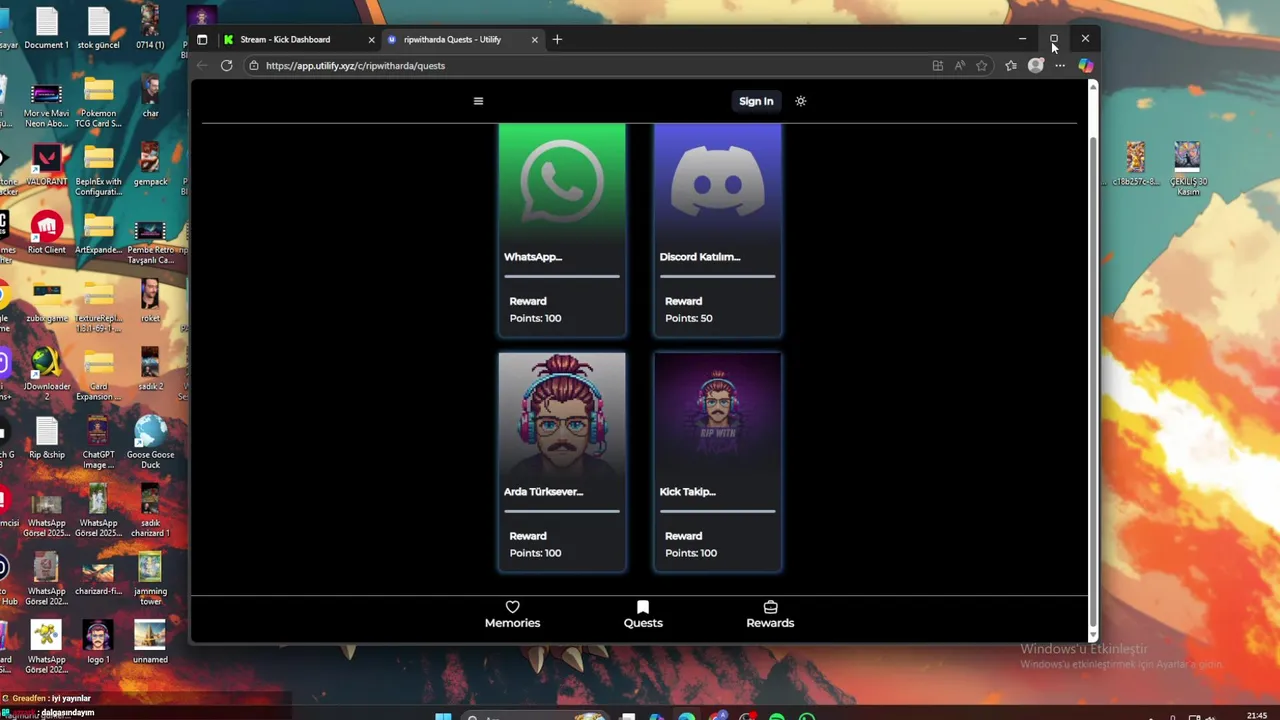Select Card Expansion folder

(x=98, y=375)
